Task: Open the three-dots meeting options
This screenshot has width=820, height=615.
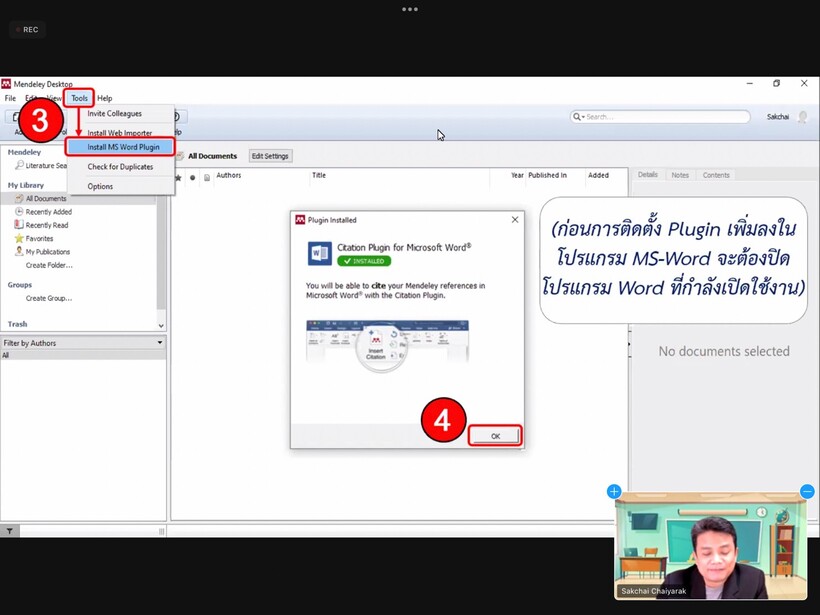Action: tap(409, 9)
